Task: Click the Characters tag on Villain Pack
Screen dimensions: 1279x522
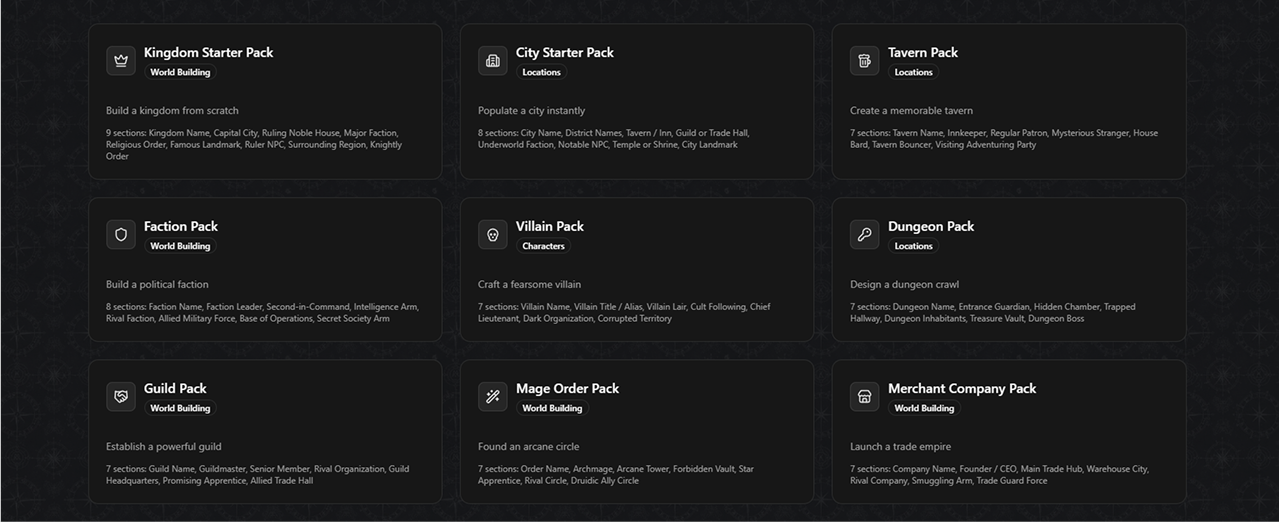Action: 543,246
